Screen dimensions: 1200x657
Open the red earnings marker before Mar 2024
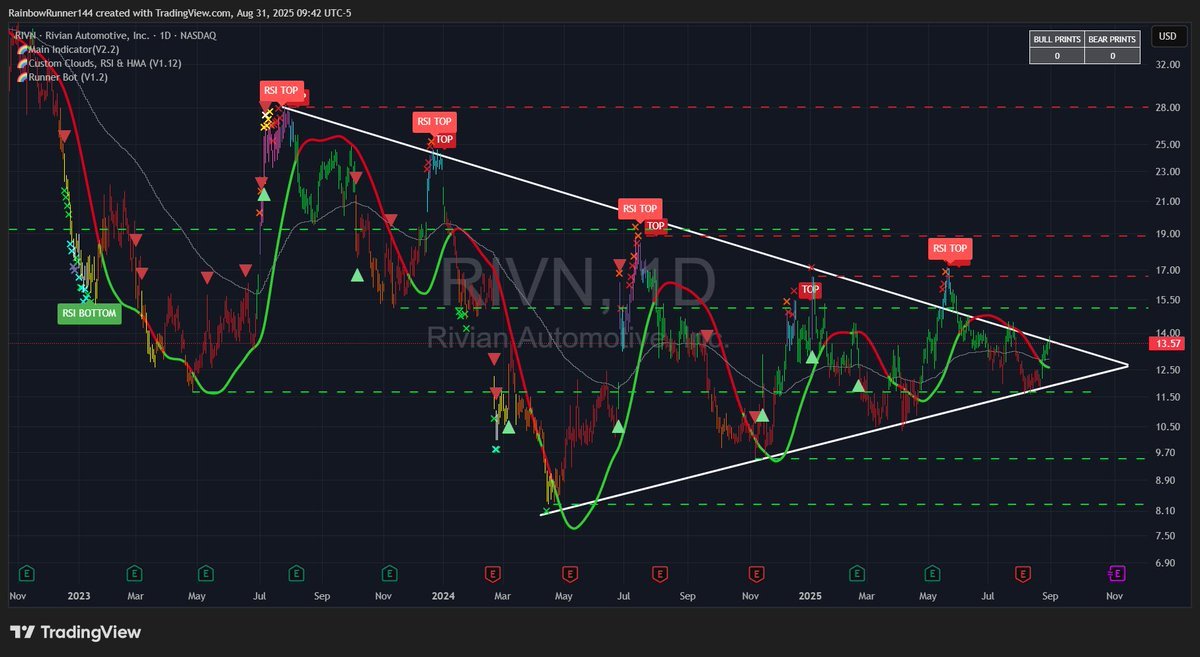coord(492,574)
